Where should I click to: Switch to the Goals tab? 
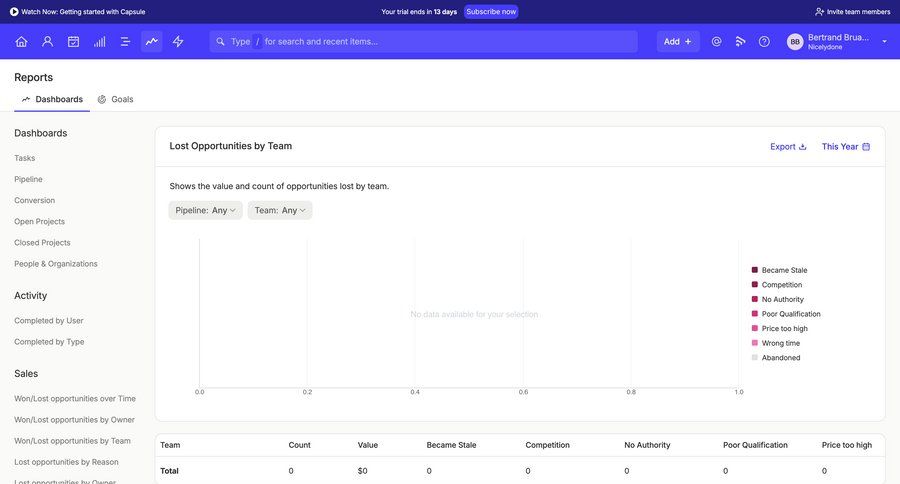tap(116, 99)
